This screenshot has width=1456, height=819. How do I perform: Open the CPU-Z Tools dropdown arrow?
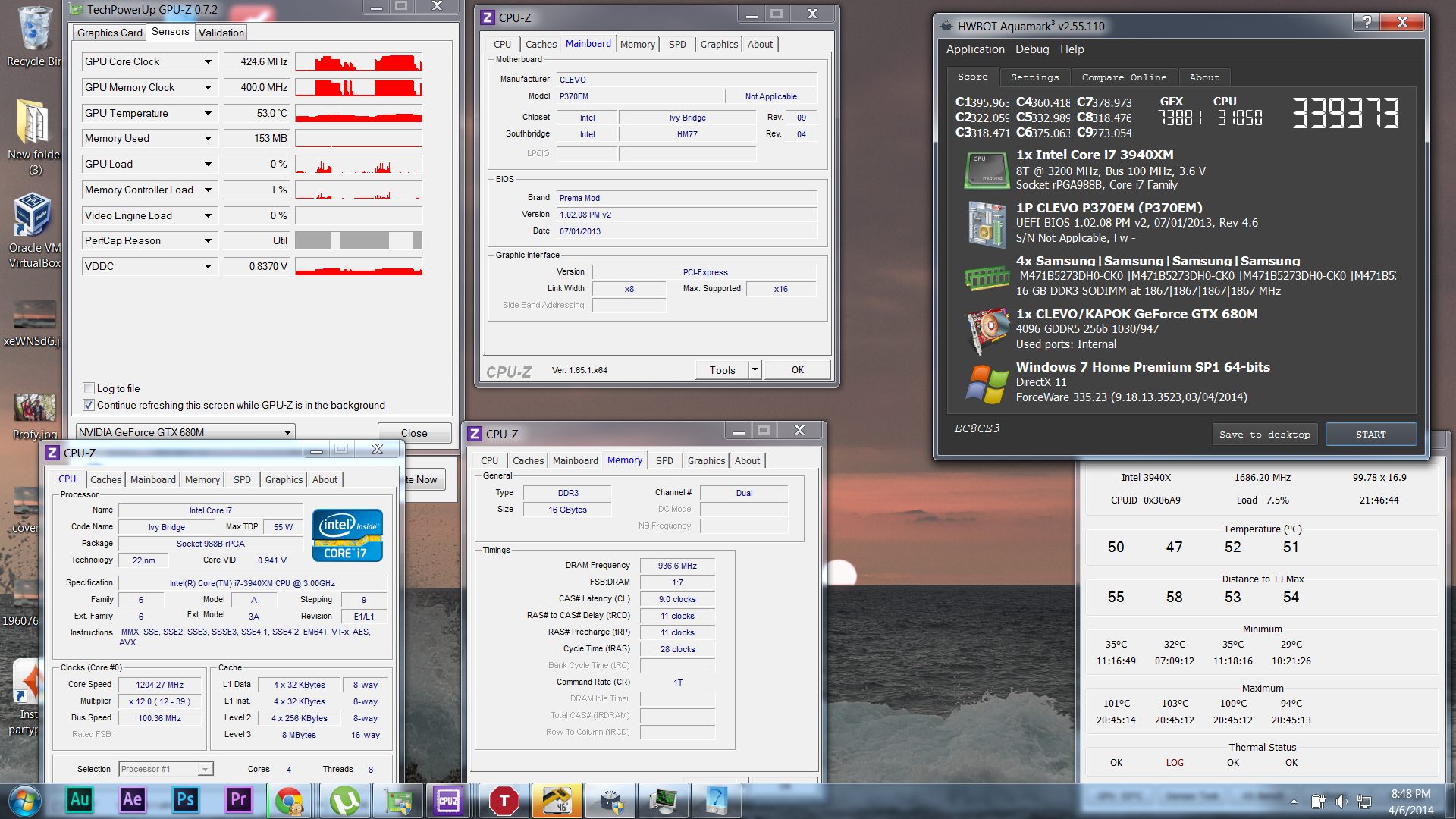pos(755,369)
